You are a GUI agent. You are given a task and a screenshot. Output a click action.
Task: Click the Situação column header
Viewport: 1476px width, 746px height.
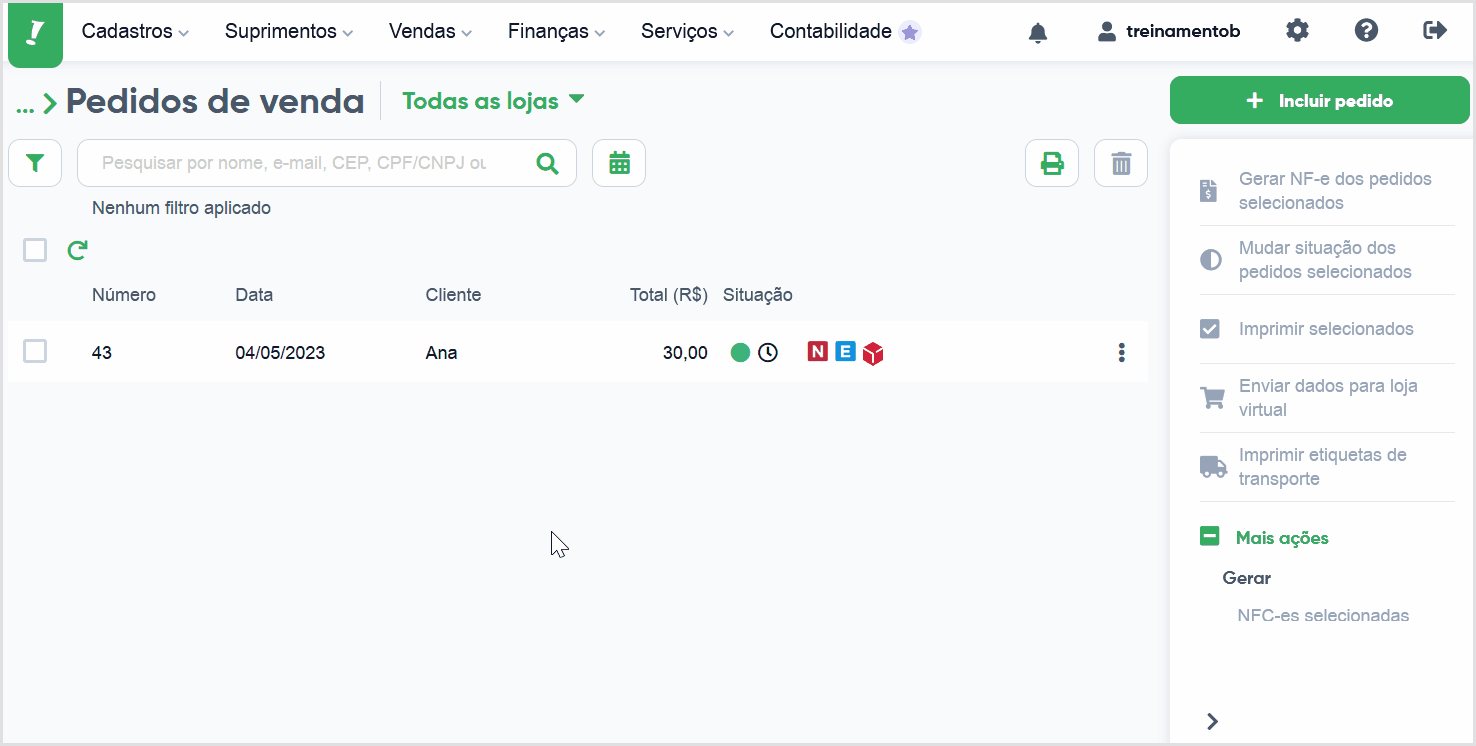(758, 295)
